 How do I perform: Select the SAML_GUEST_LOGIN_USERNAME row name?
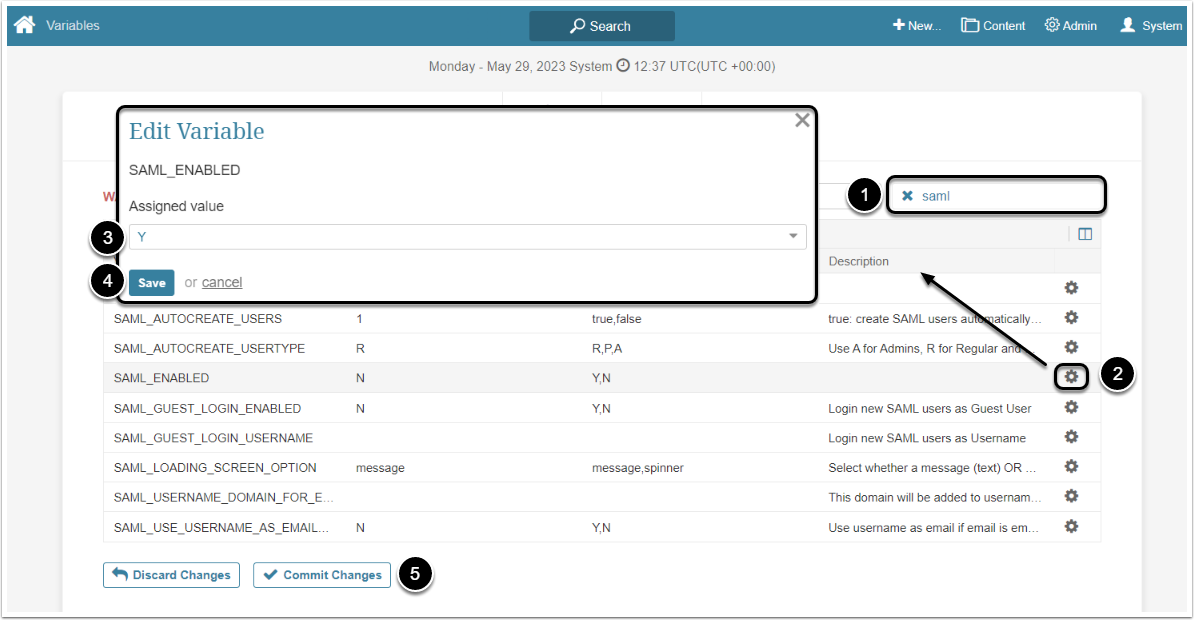(x=213, y=439)
